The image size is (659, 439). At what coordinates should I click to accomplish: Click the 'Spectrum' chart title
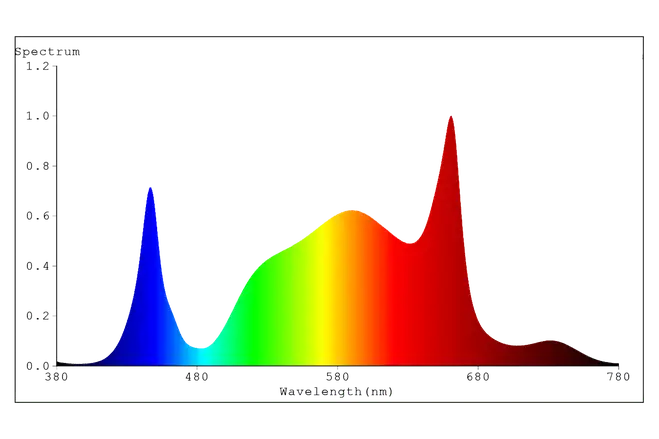click(x=47, y=52)
